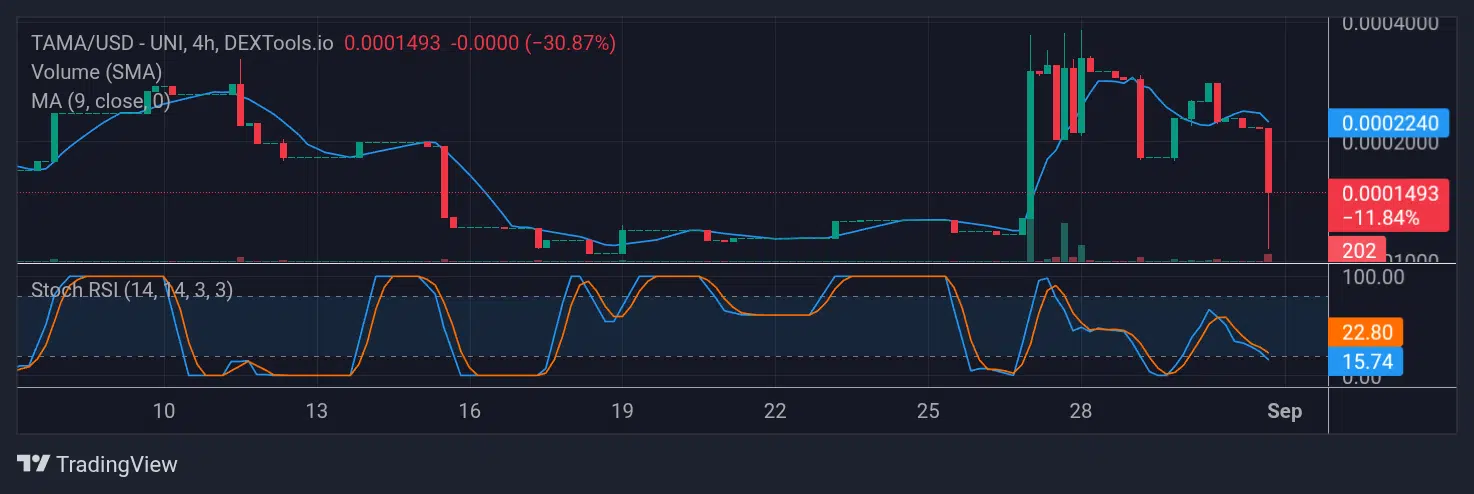Open the TradingView text link
Screen dimensions: 1474x494
tap(117, 464)
